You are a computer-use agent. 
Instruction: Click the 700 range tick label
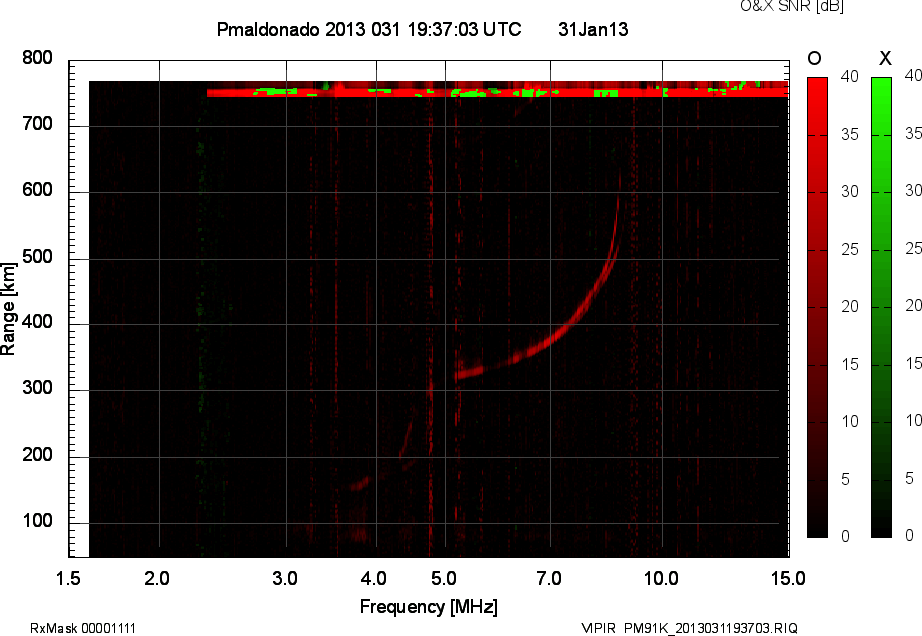click(37, 123)
